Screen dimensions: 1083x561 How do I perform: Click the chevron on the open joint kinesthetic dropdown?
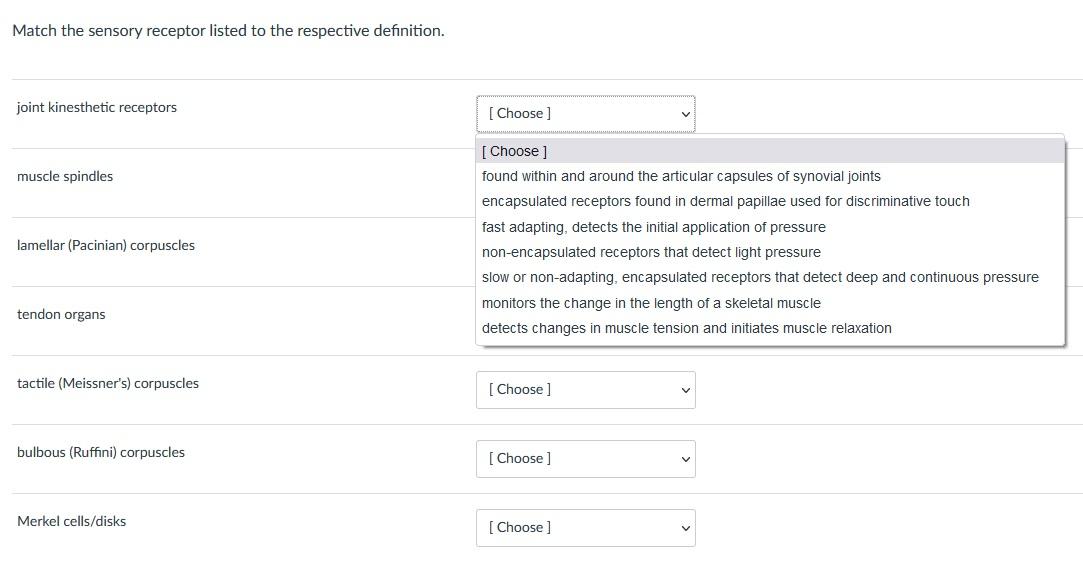coord(685,114)
